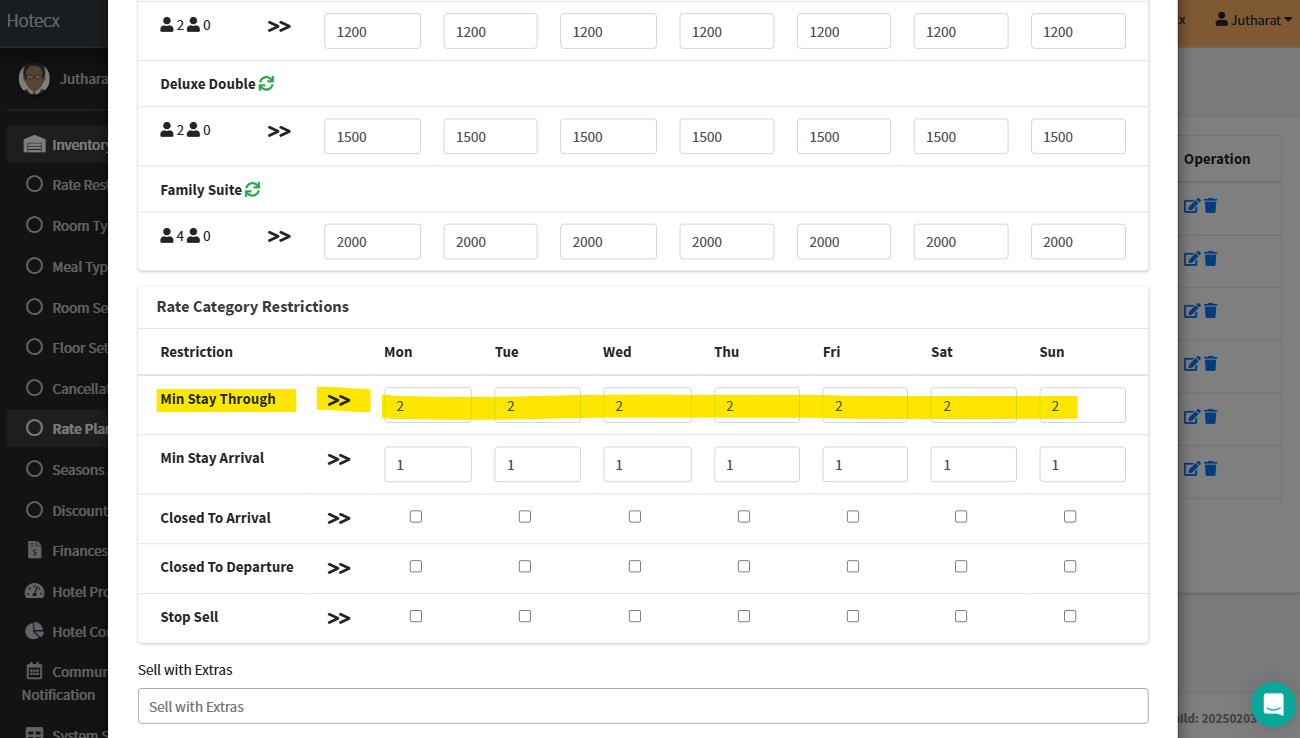Viewport: 1300px width, 738px height.
Task: Click the last trash icon under Operation
Action: (1210, 468)
